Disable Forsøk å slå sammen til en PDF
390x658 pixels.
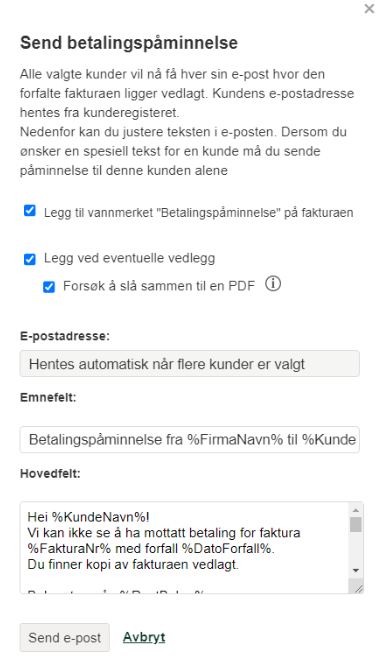click(49, 287)
